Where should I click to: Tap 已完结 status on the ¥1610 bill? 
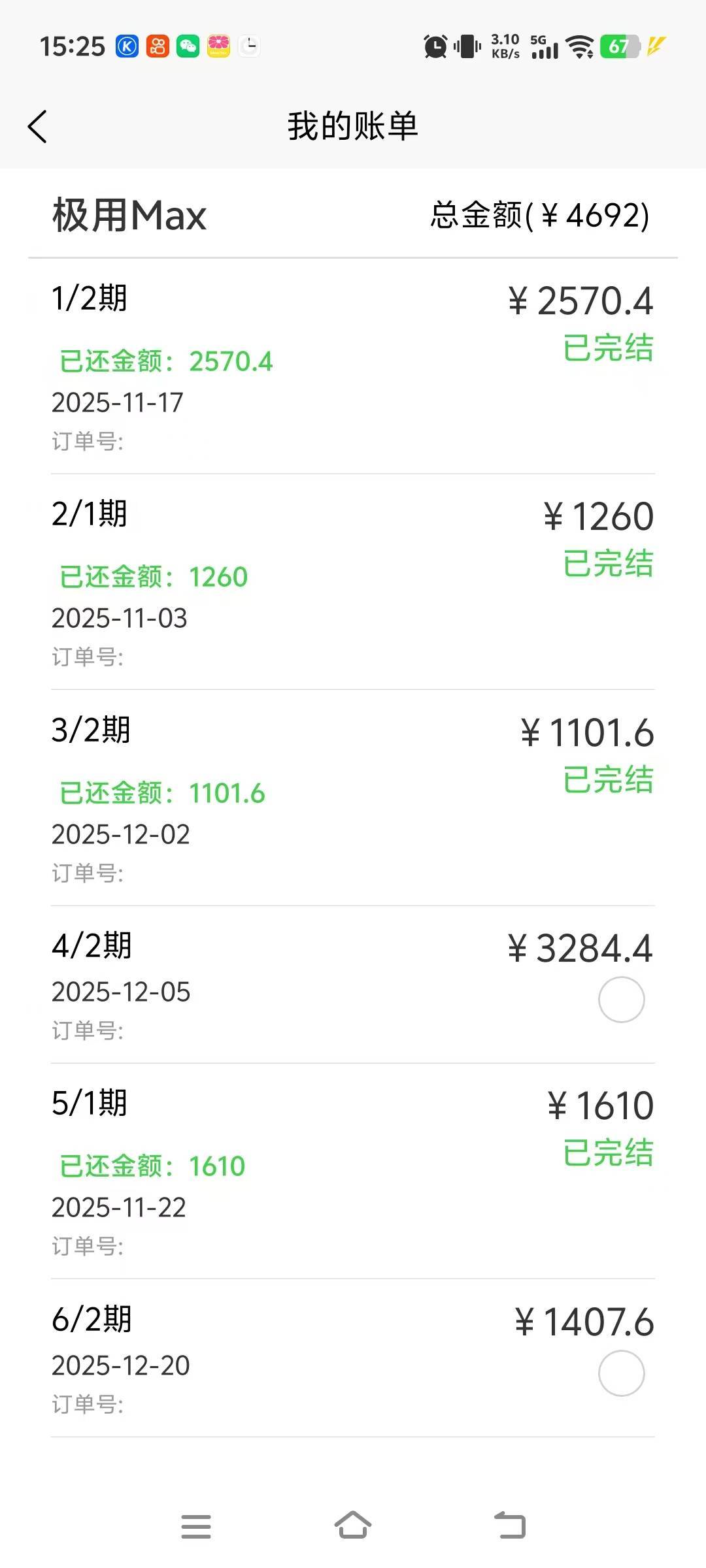click(x=608, y=1152)
